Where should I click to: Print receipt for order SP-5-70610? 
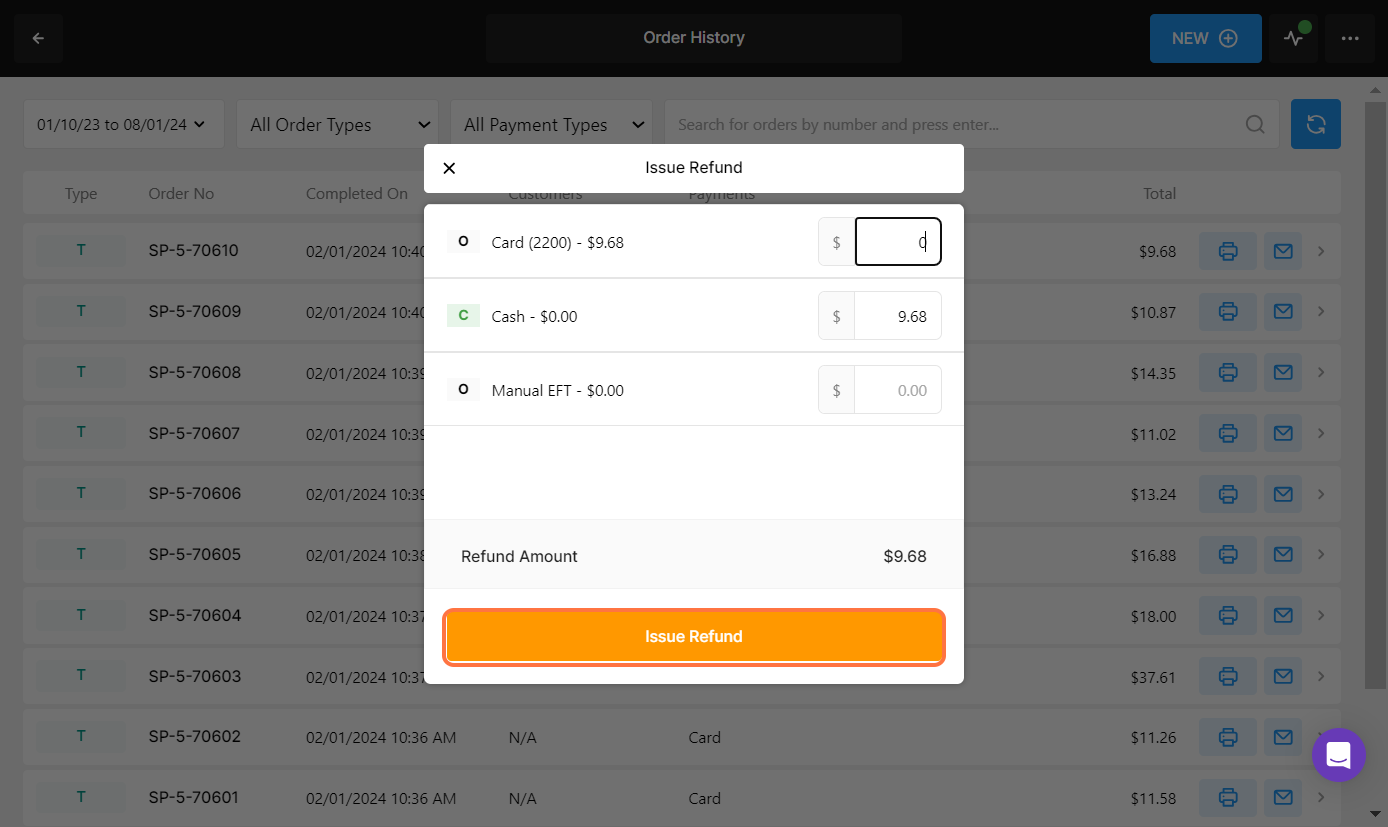(x=1228, y=251)
